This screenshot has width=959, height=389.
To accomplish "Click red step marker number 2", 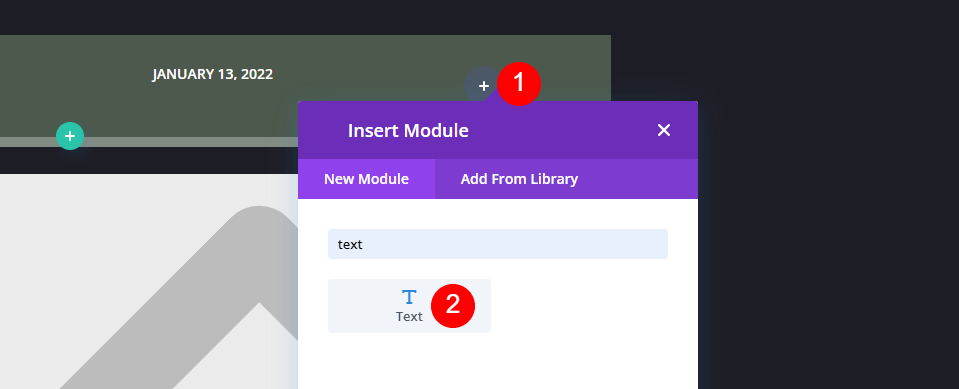I will coord(453,305).
